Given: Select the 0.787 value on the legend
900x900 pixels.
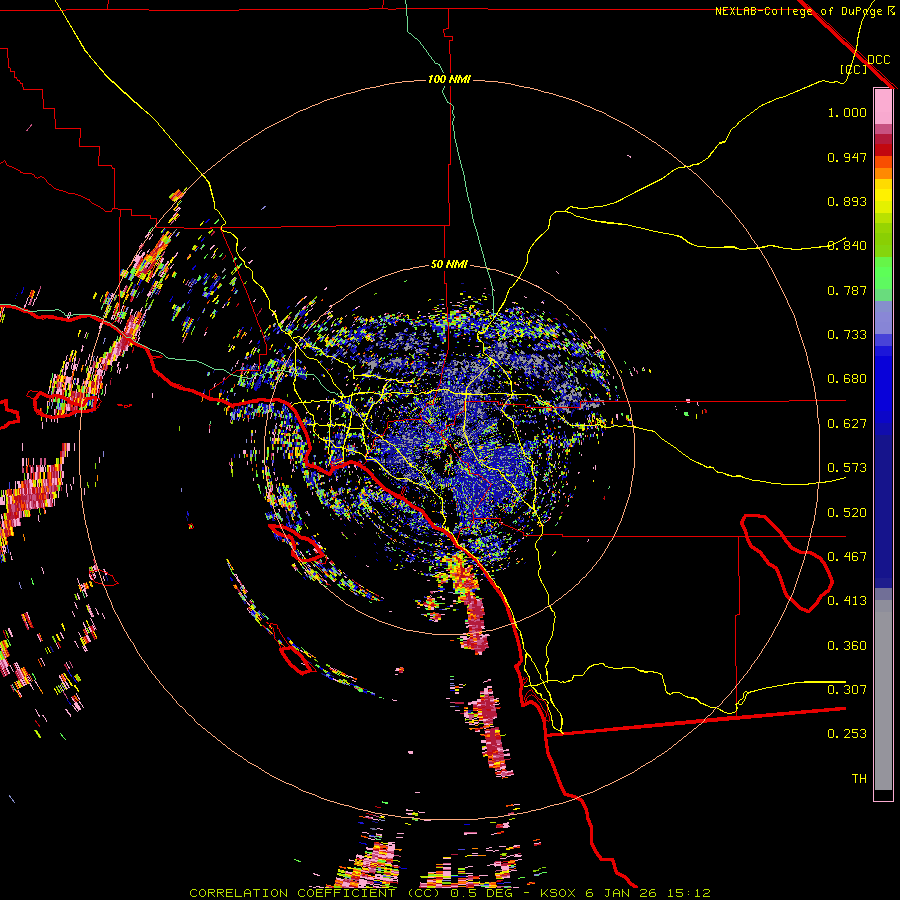Looking at the screenshot, I should click(847, 290).
